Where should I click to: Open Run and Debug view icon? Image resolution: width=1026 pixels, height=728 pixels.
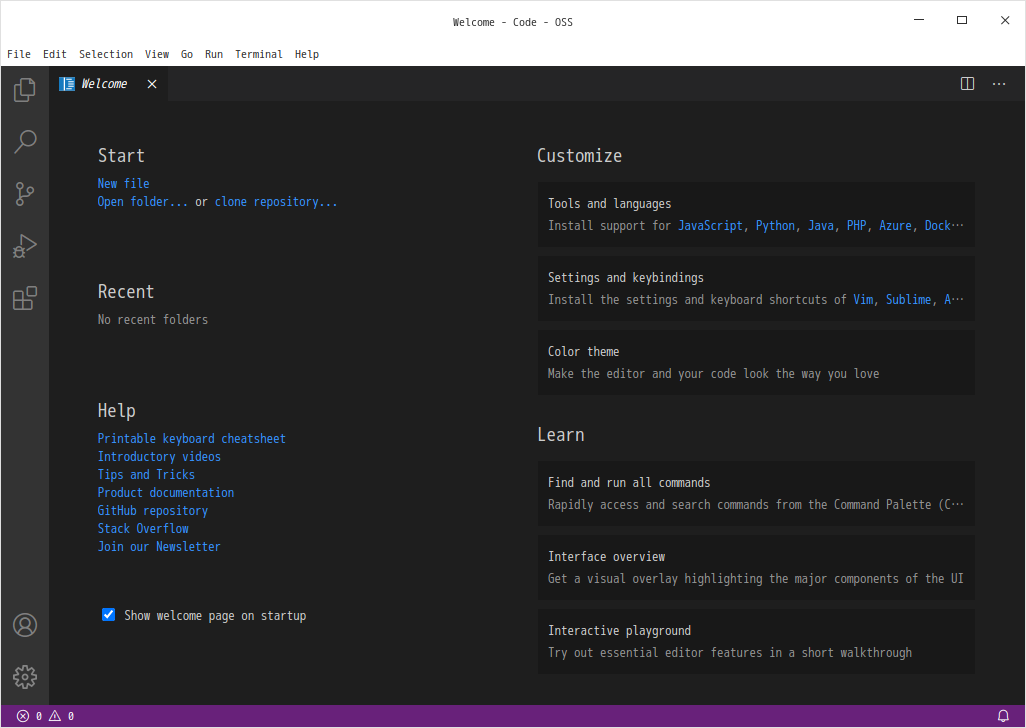coord(25,246)
